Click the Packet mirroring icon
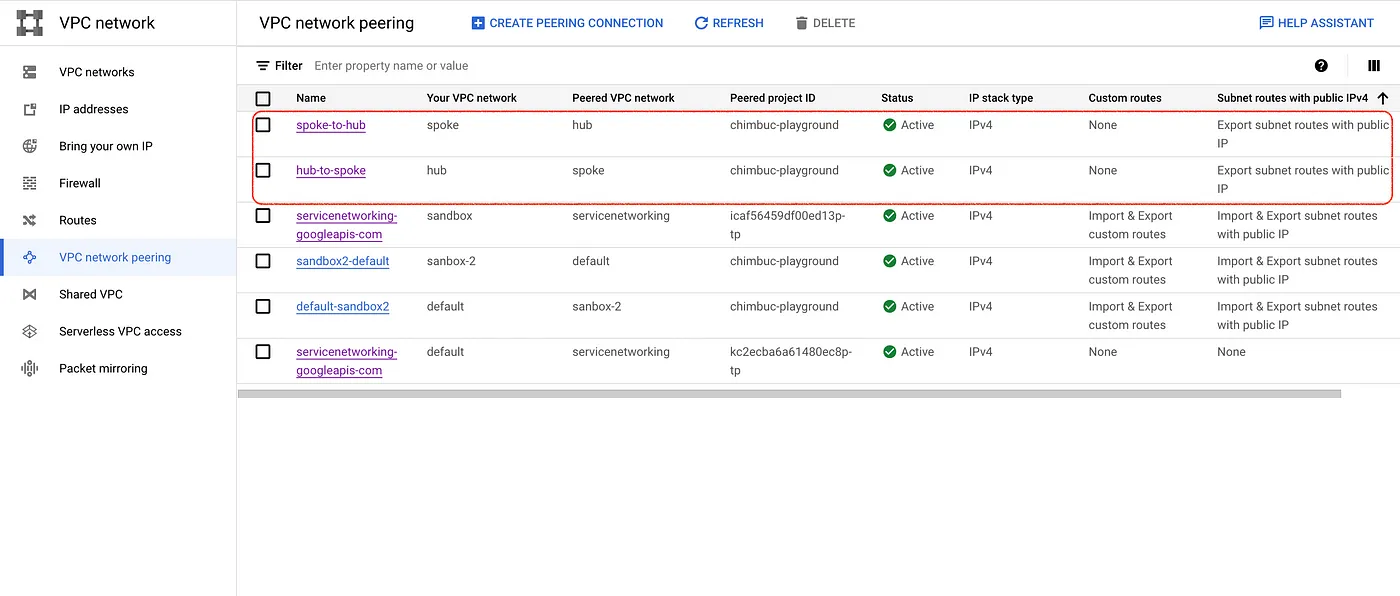Viewport: 1400px width, 596px height. 30,368
